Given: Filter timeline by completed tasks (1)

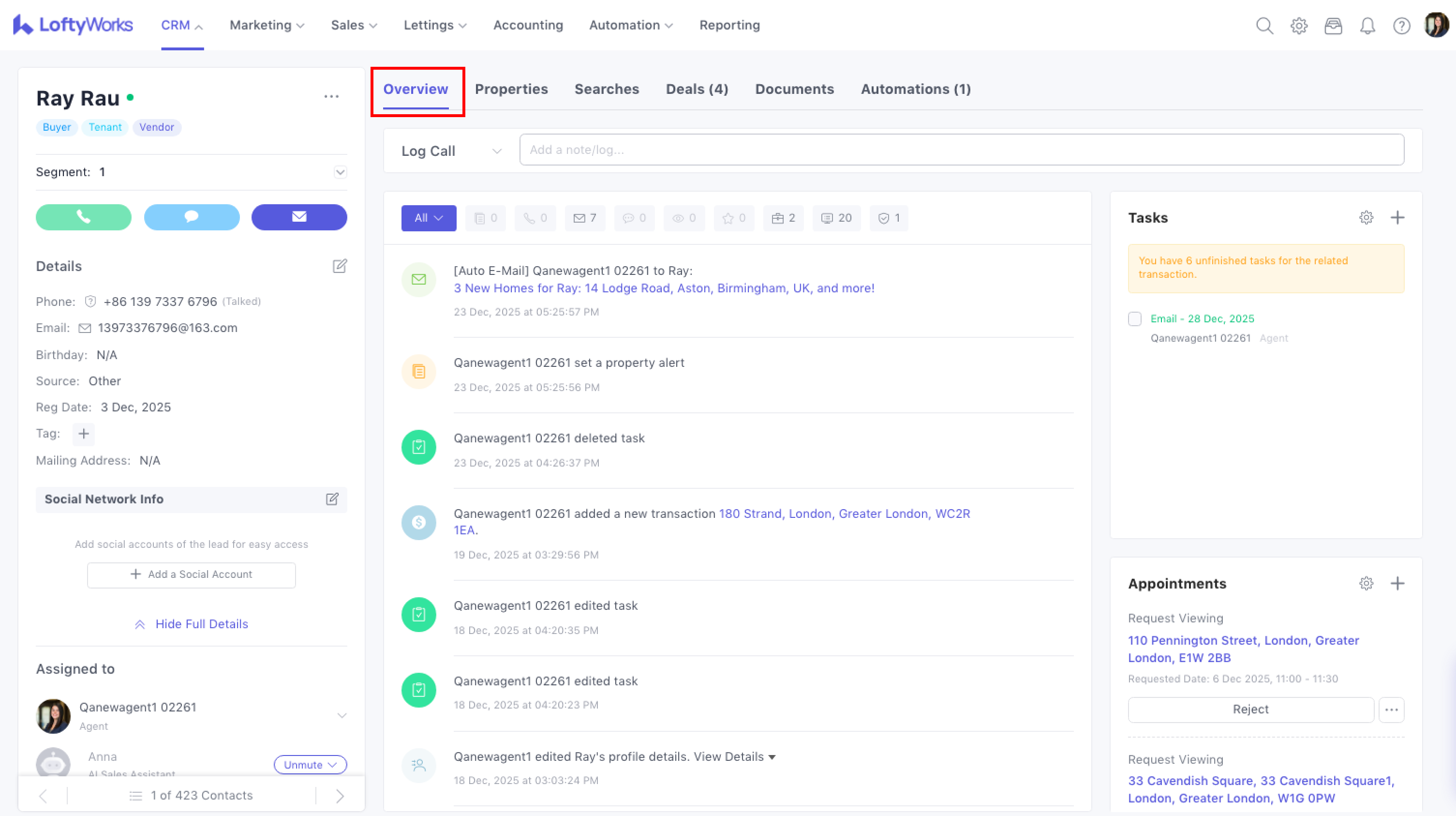Looking at the screenshot, I should (889, 218).
